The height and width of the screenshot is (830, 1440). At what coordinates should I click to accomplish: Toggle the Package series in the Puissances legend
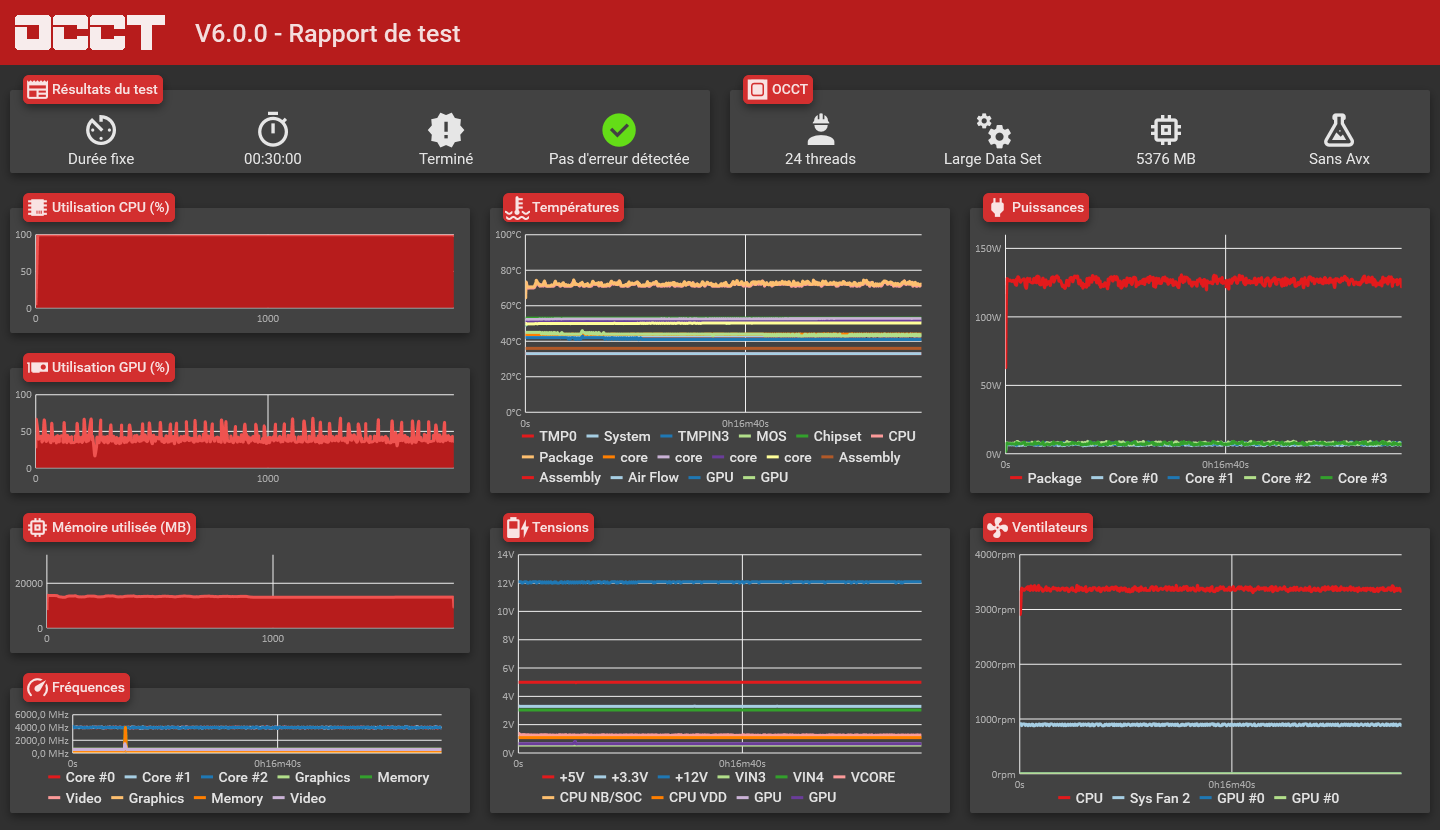[1046, 478]
